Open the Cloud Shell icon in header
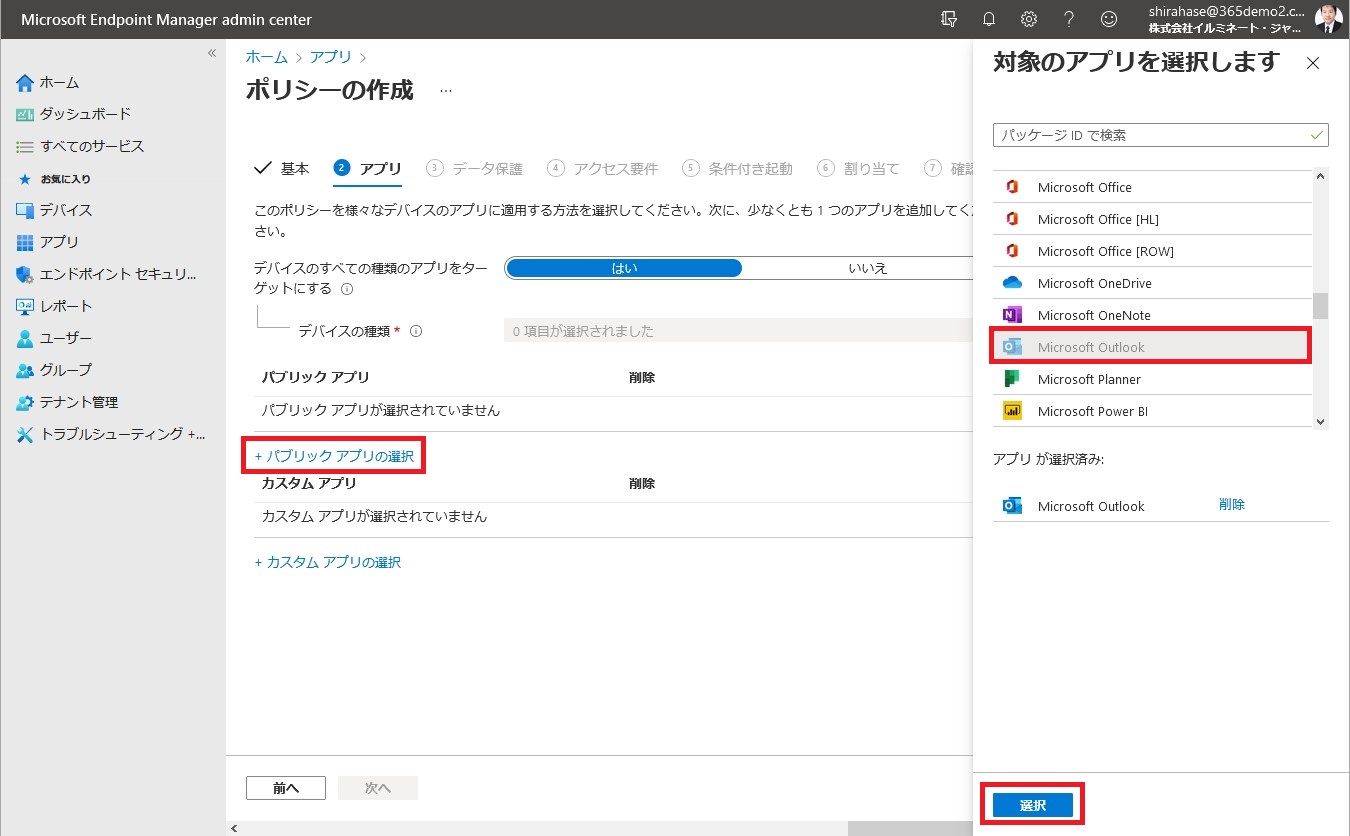 tap(949, 19)
